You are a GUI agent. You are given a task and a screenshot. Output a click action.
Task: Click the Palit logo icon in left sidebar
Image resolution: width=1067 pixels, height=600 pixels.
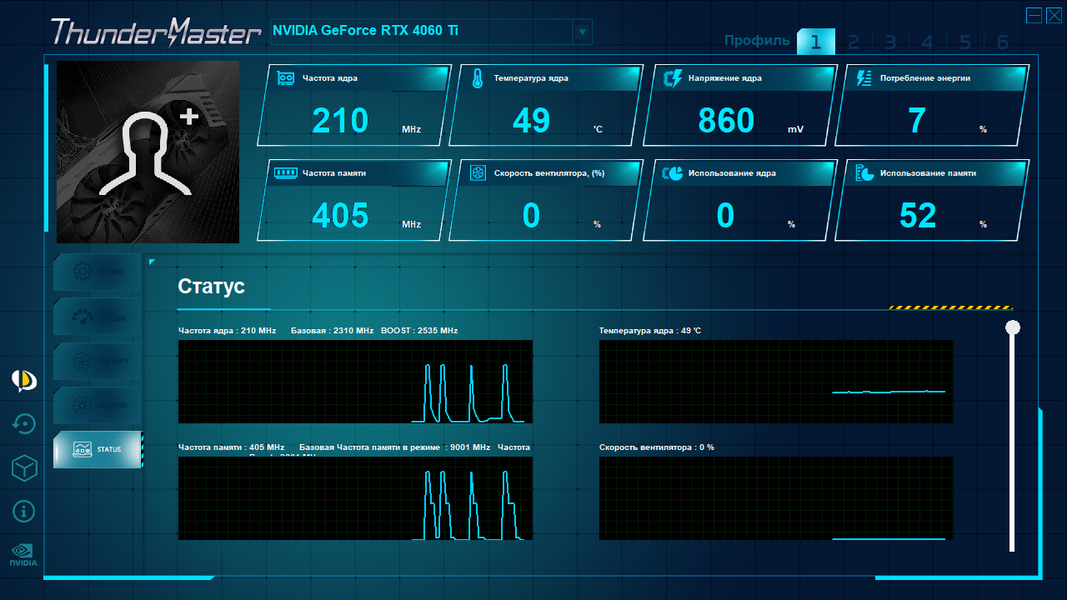(24, 380)
